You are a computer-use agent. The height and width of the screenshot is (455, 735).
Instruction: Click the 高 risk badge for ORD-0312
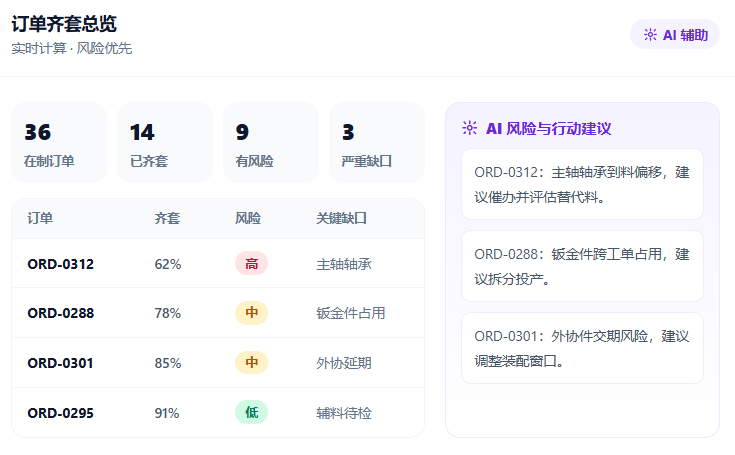click(251, 263)
